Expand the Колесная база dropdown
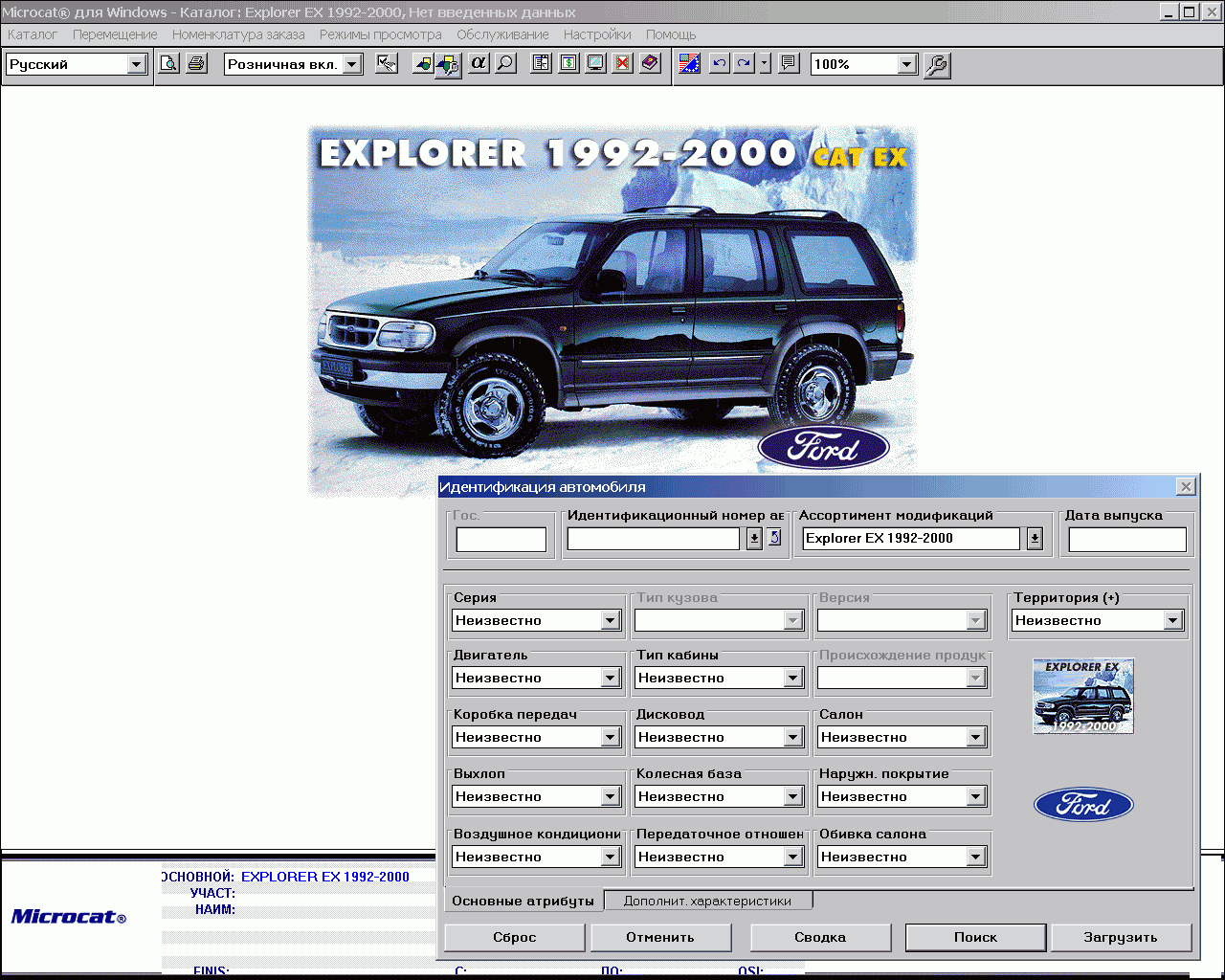 point(793,796)
